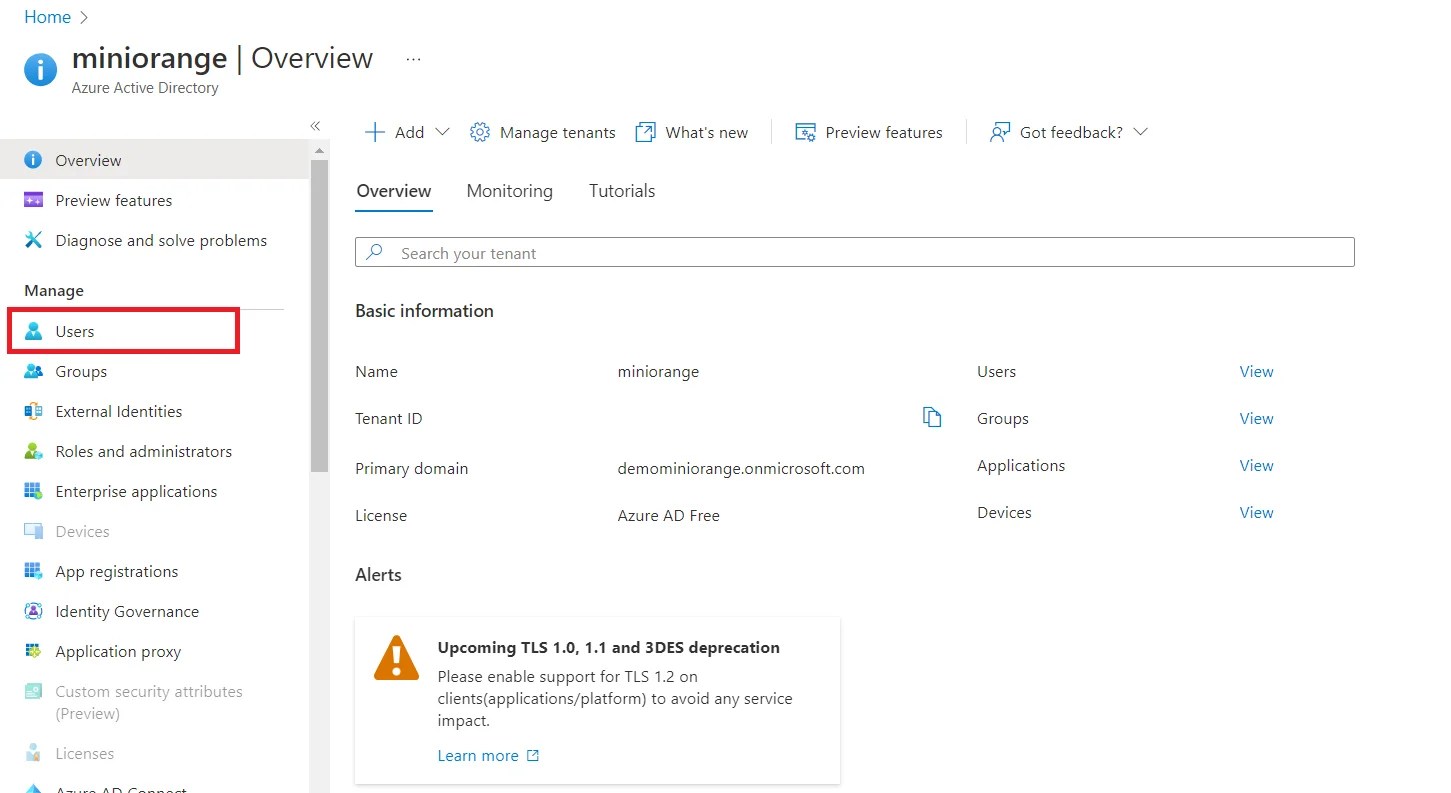Open Application proxy settings
Viewport: 1451px width, 793px height.
point(118,651)
